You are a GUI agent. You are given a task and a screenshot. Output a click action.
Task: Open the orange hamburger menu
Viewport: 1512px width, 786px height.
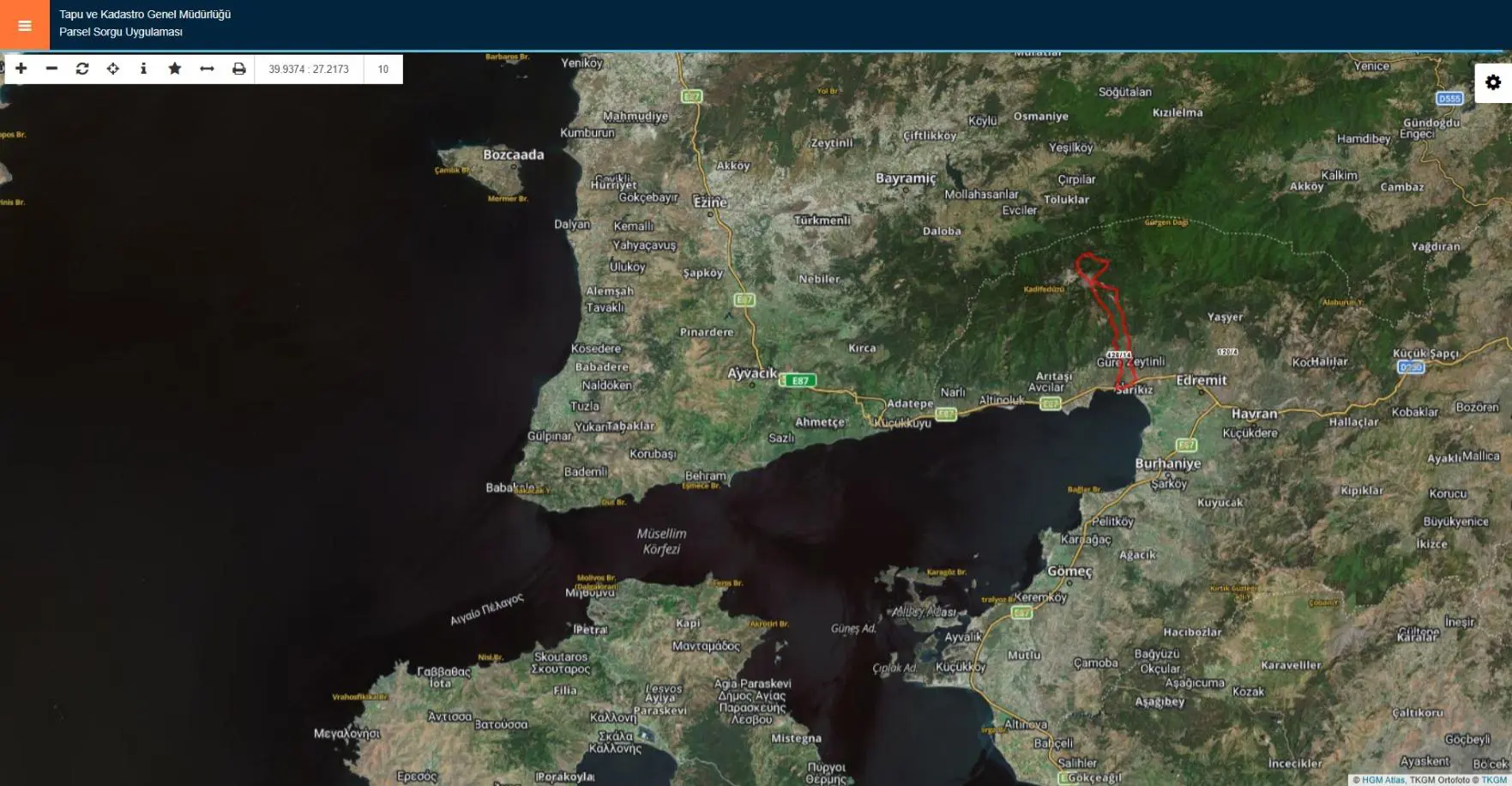pos(24,26)
